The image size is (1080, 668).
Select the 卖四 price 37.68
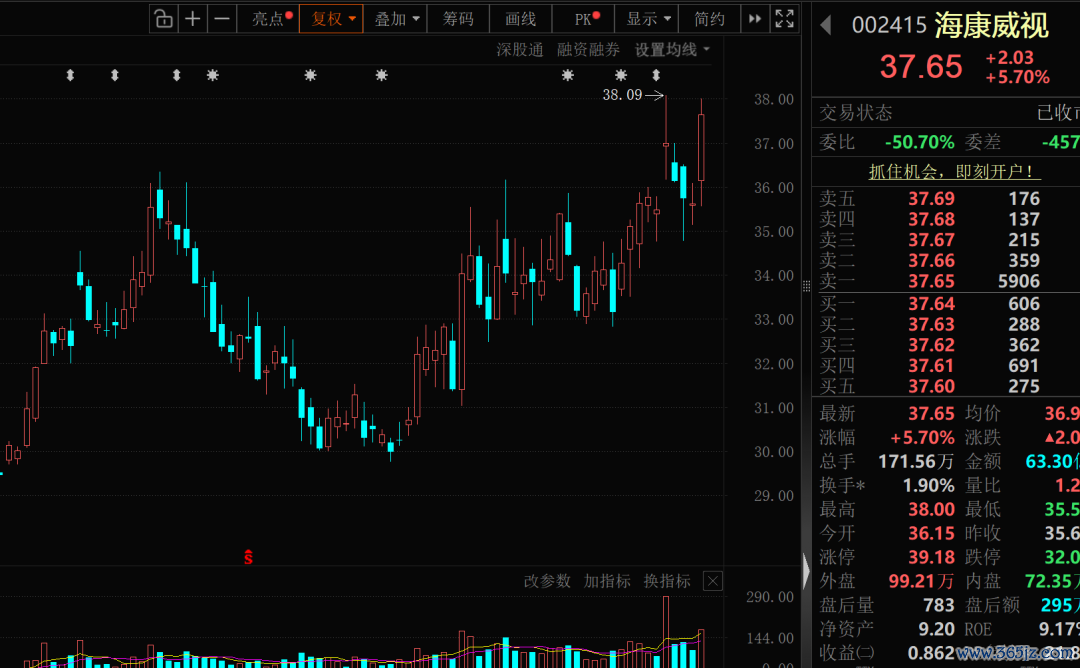931,220
